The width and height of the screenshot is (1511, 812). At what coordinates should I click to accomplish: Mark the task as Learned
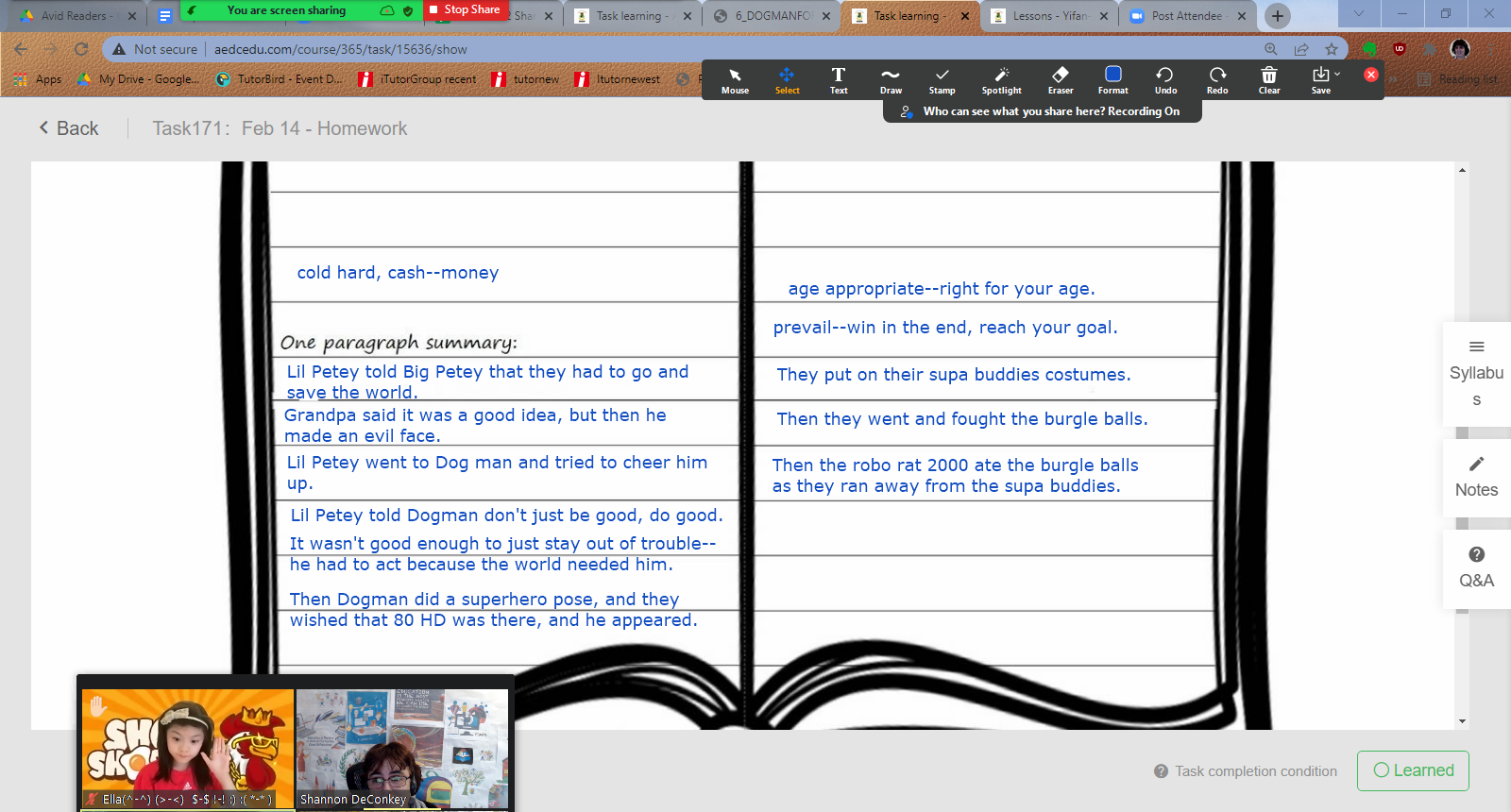[x=1413, y=770]
